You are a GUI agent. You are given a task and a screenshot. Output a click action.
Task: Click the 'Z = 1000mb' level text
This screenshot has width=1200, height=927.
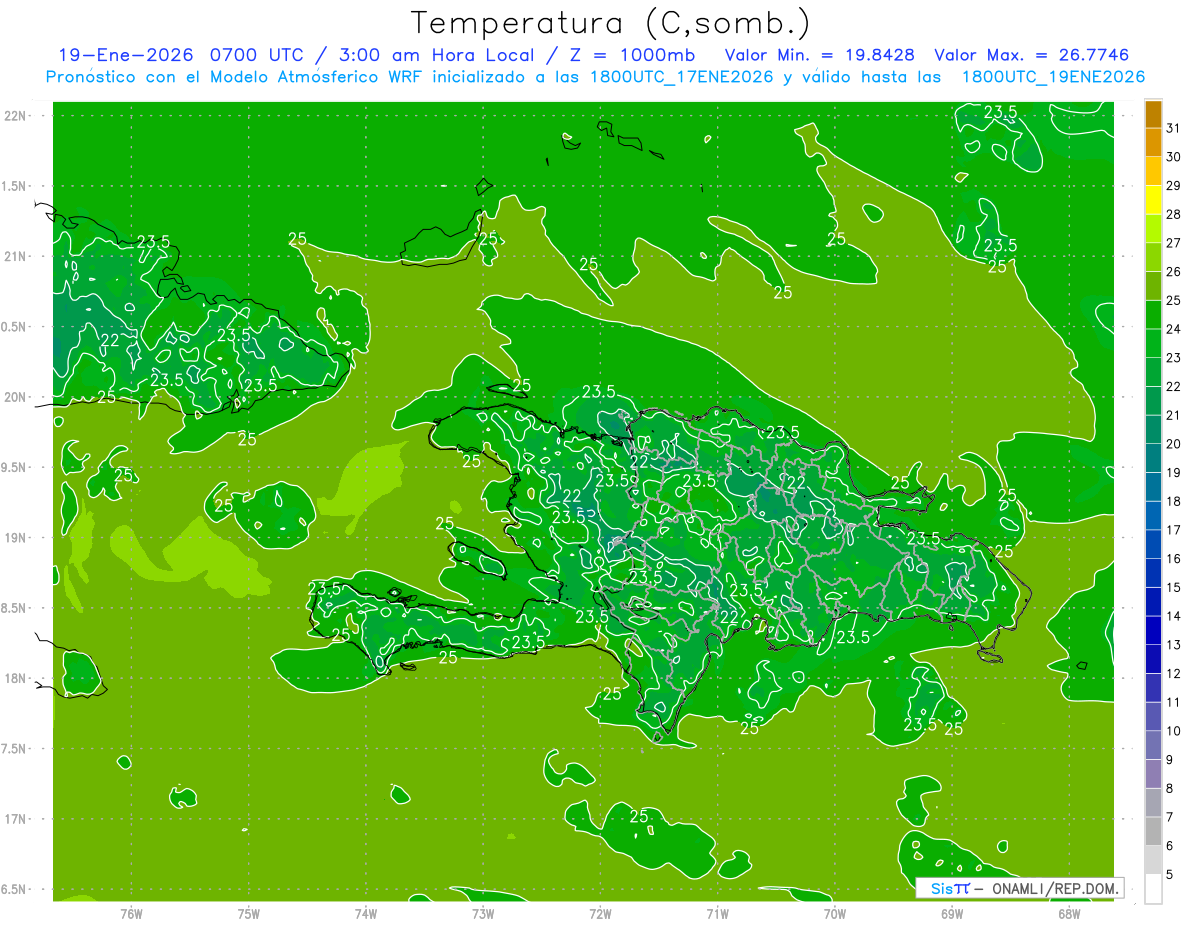(x=631, y=55)
